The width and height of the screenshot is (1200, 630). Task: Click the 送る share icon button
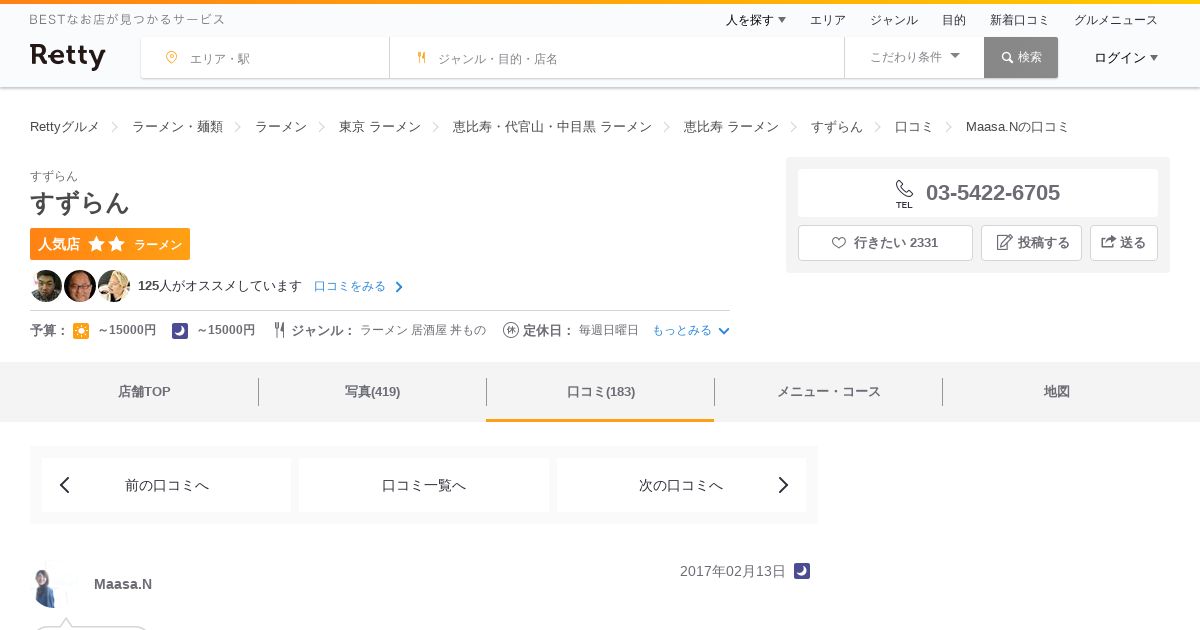click(x=1123, y=243)
